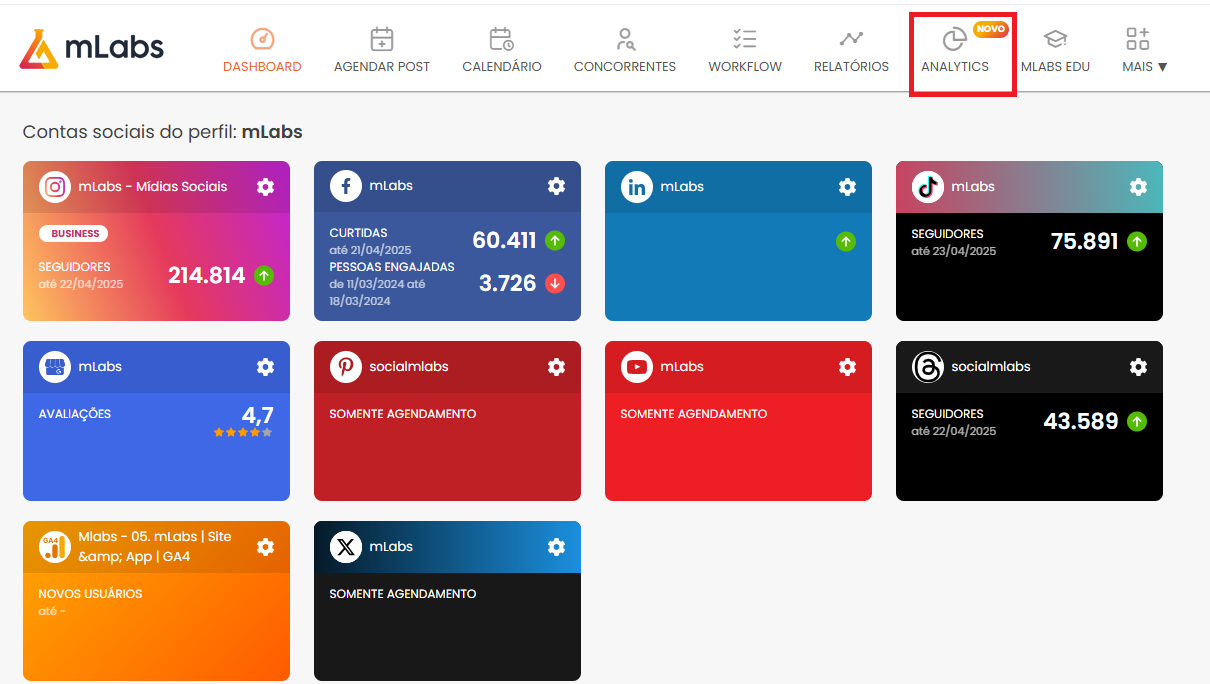The image size is (1210, 684).
Task: Open mLabs EDU link
Action: point(1055,51)
